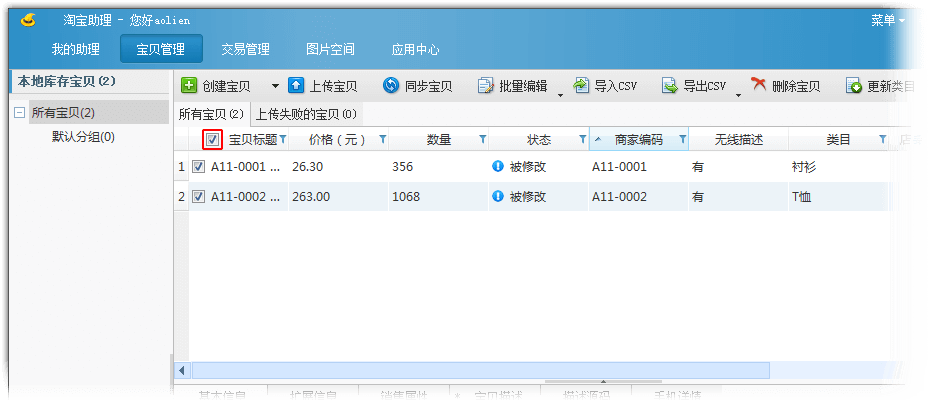
Task: Click the blue info icon in row A11-0002
Action: 497,196
